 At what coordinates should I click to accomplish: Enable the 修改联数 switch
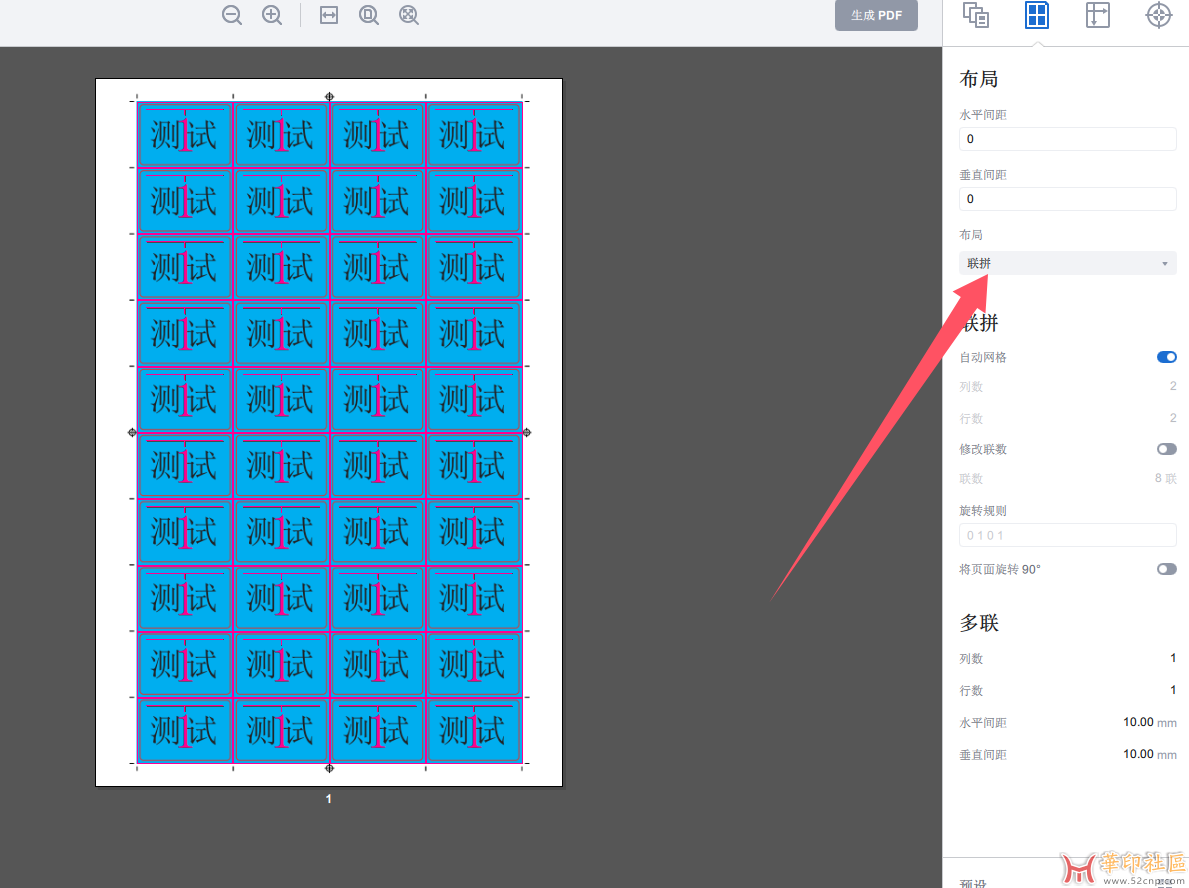[1166, 449]
